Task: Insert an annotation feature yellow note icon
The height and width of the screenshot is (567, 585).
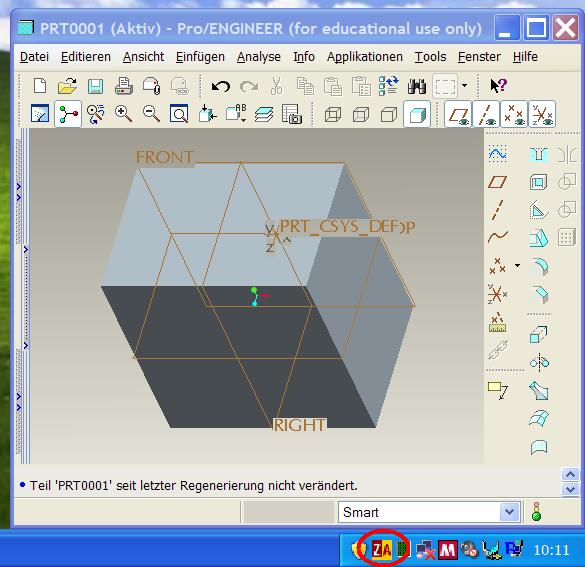Action: click(498, 391)
